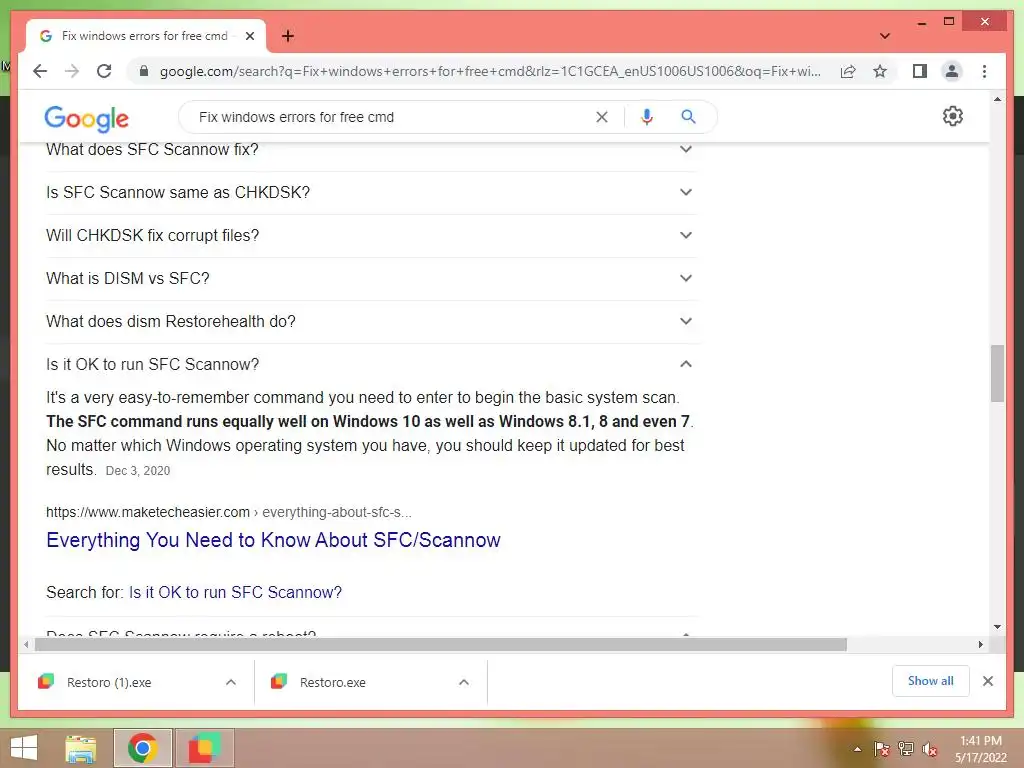This screenshot has height=768, width=1024.
Task: Open 'Everything You Need to Know About SFC/Scannow'
Action: (x=273, y=540)
